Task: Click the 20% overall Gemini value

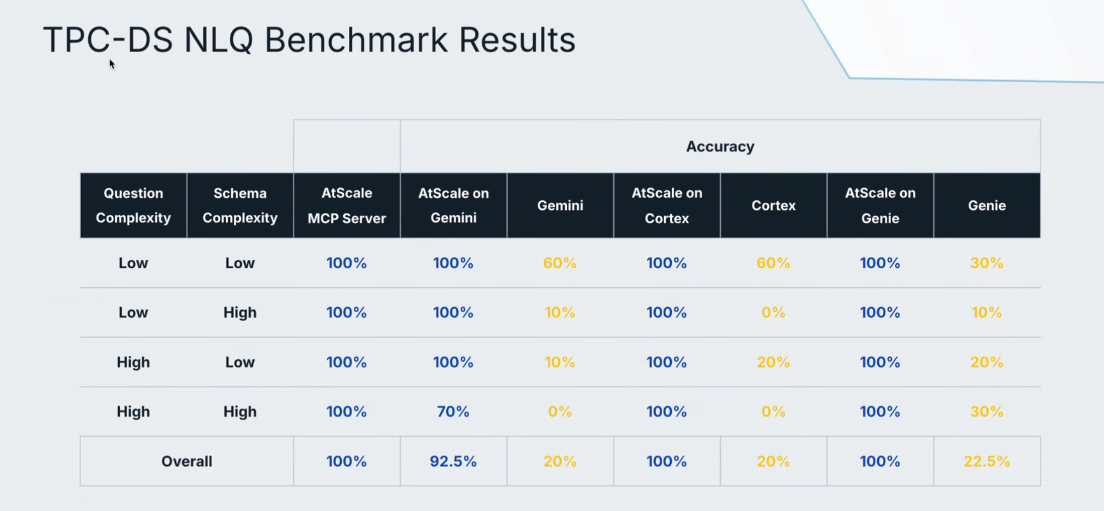Action: (560, 462)
